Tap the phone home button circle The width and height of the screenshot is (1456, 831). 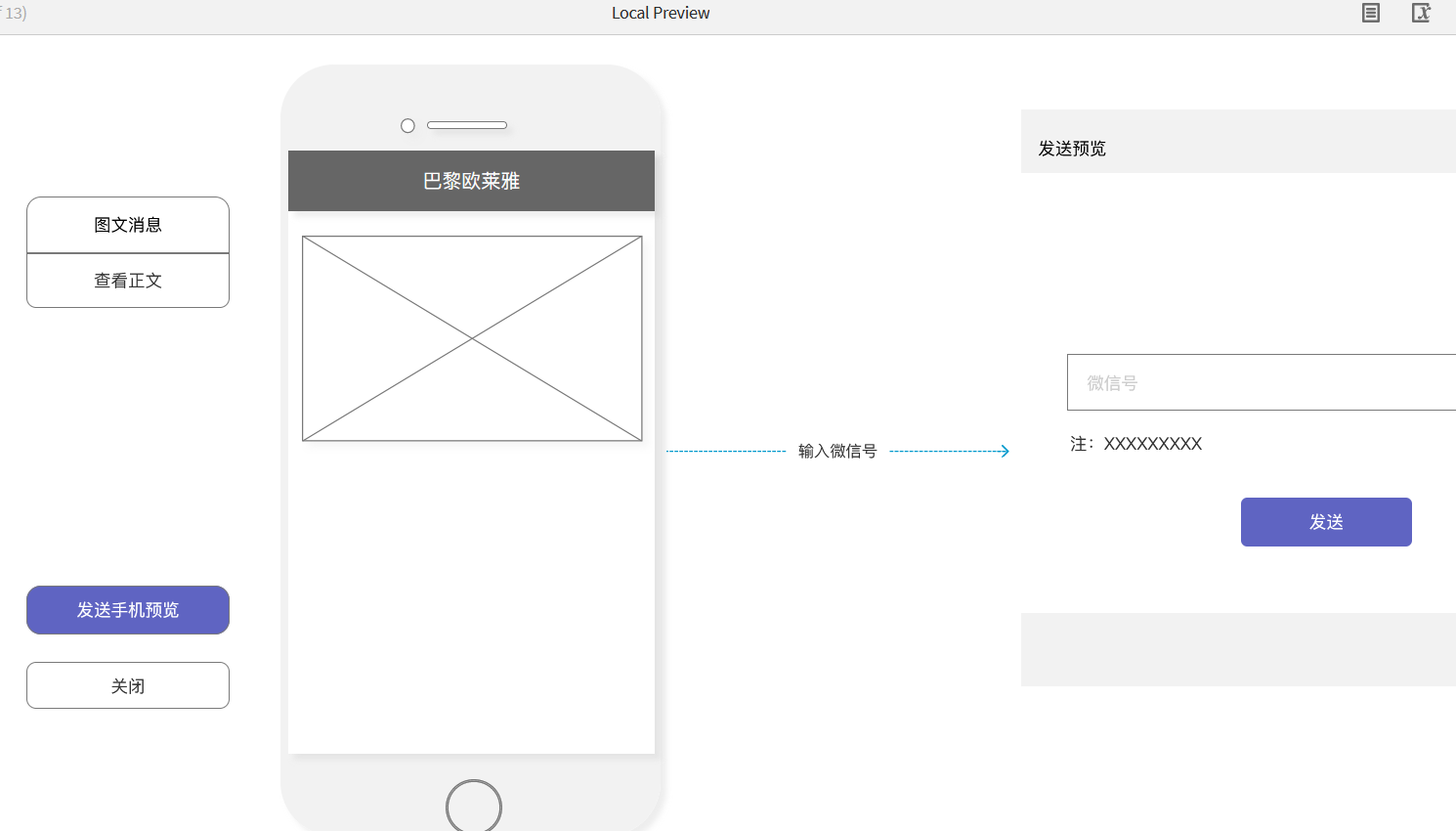474,806
